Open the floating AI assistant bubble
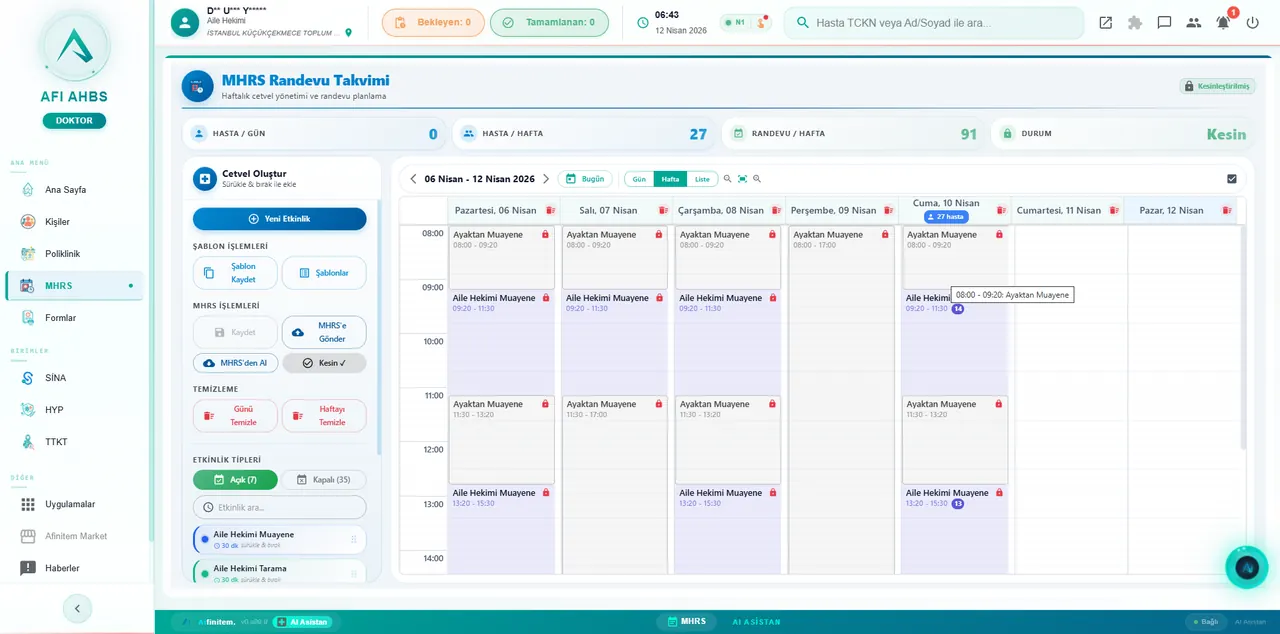 (x=1246, y=567)
